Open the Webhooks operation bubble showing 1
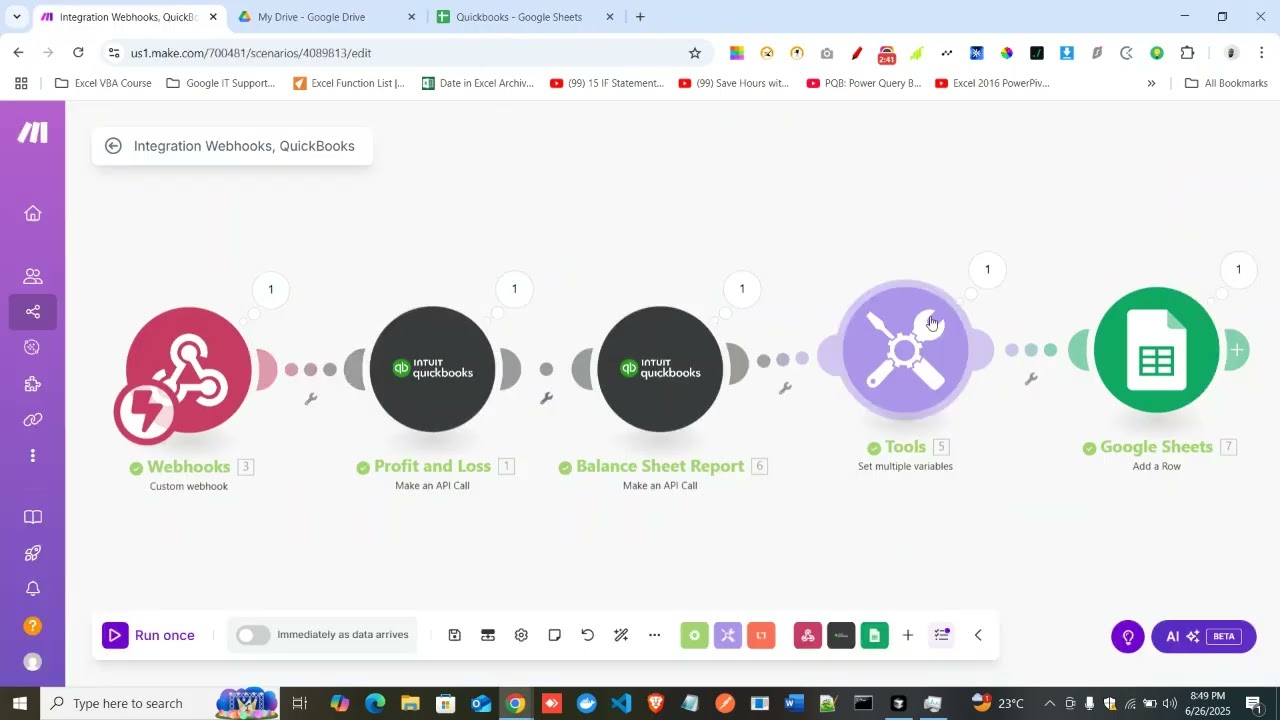 tap(270, 290)
